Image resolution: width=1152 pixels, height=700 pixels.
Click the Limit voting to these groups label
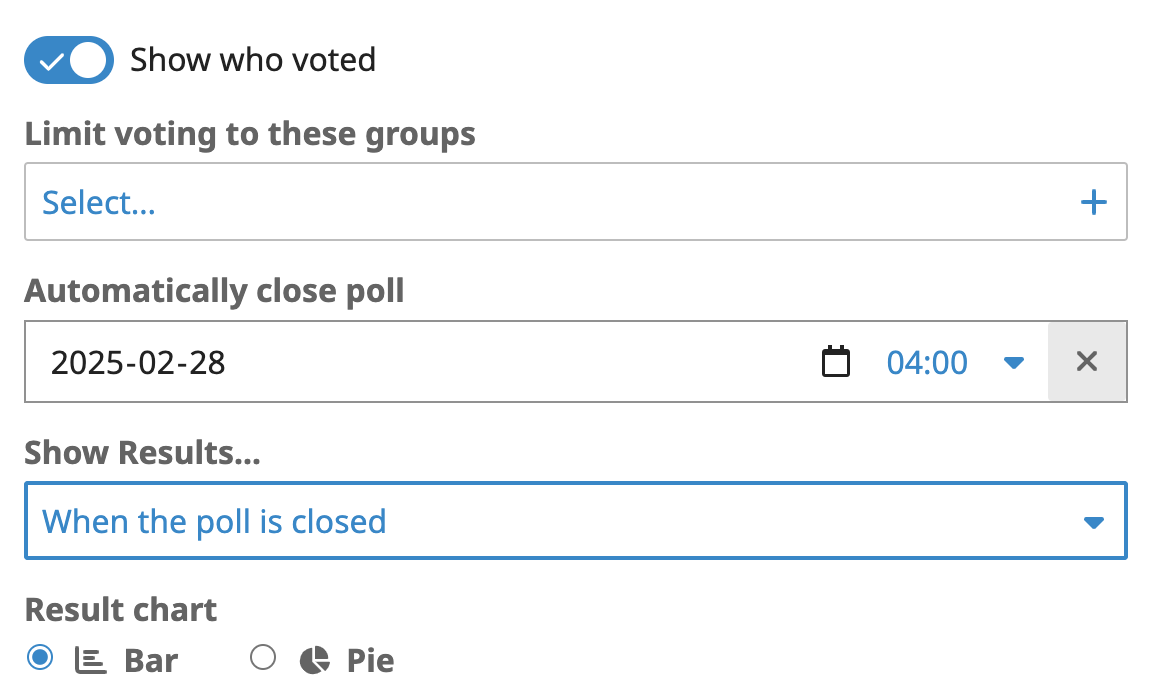250,133
